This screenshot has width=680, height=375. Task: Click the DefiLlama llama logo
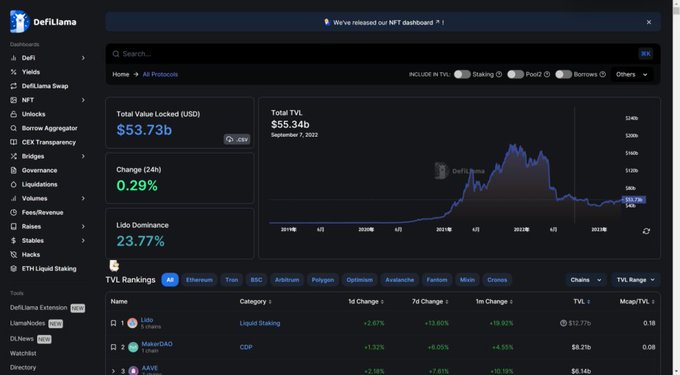(19, 21)
